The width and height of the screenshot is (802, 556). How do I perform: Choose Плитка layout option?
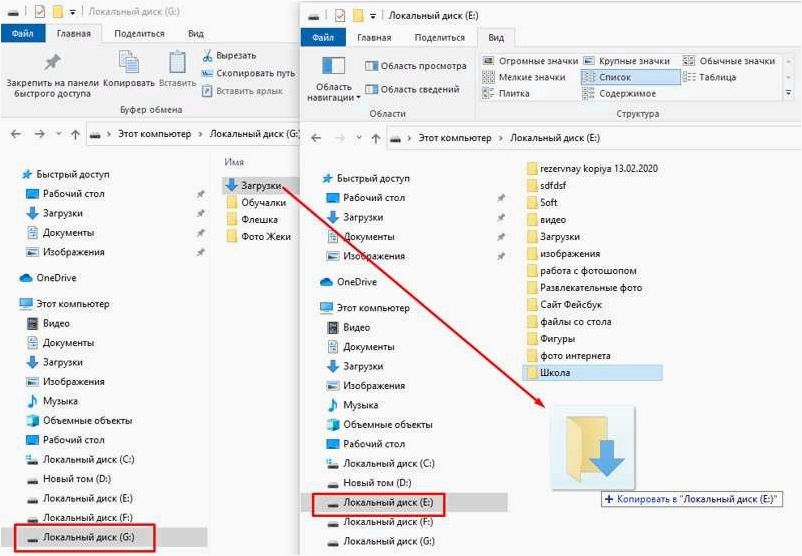[506, 94]
